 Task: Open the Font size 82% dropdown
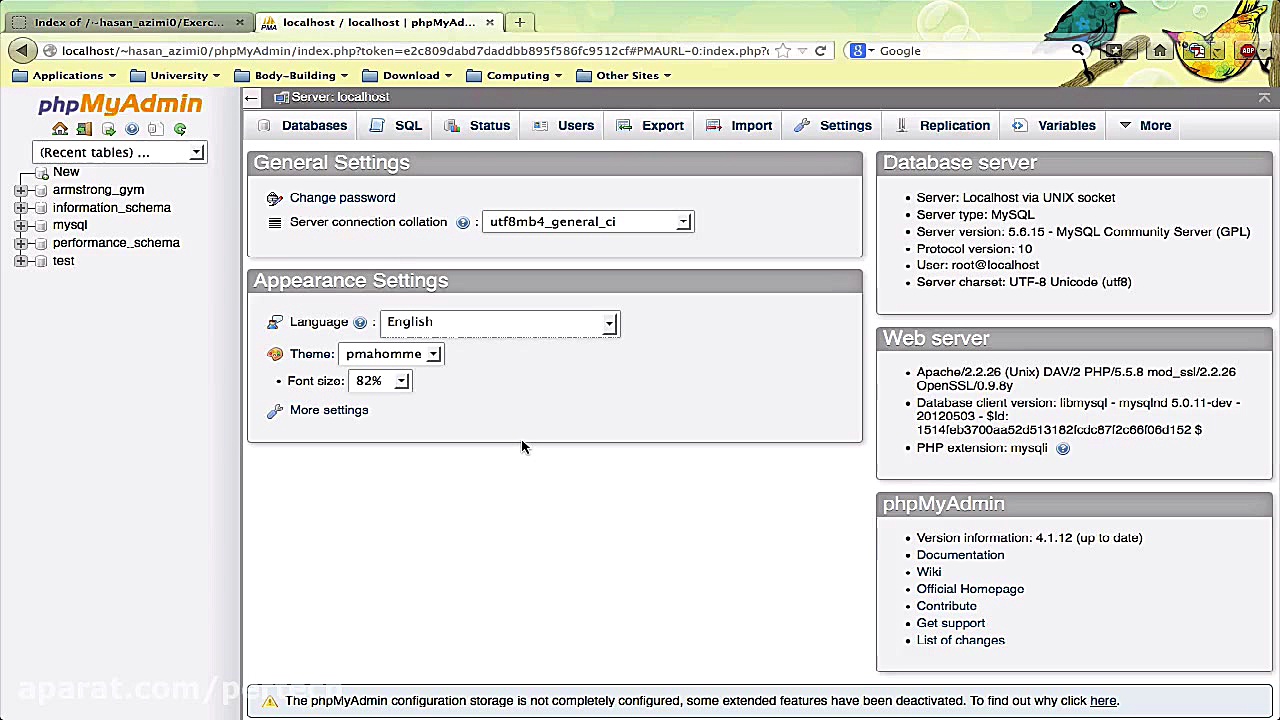coord(379,381)
